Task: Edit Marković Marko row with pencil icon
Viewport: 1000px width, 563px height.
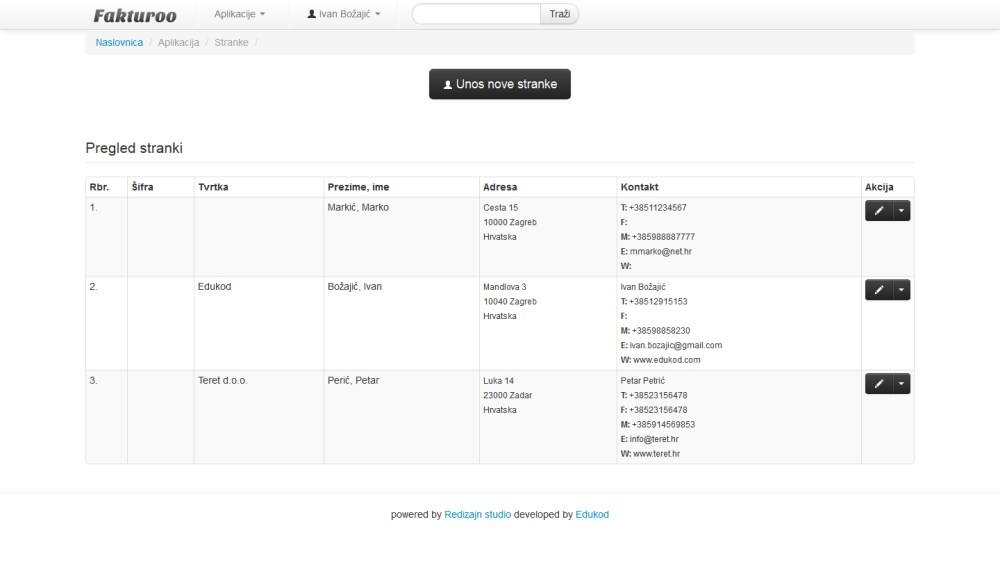Action: coord(879,211)
